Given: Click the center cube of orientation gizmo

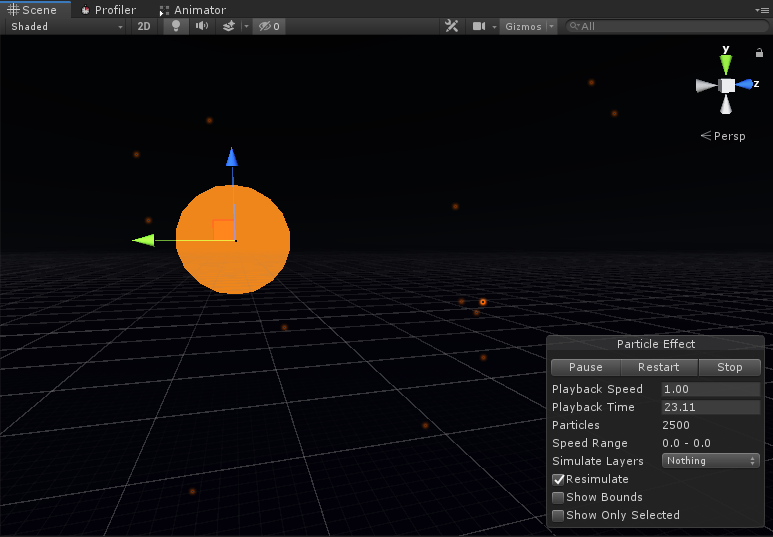Looking at the screenshot, I should [727, 86].
